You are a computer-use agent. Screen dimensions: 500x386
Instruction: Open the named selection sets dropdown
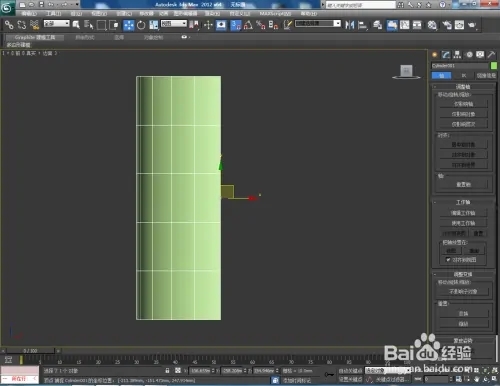pyautogui.click(x=318, y=24)
